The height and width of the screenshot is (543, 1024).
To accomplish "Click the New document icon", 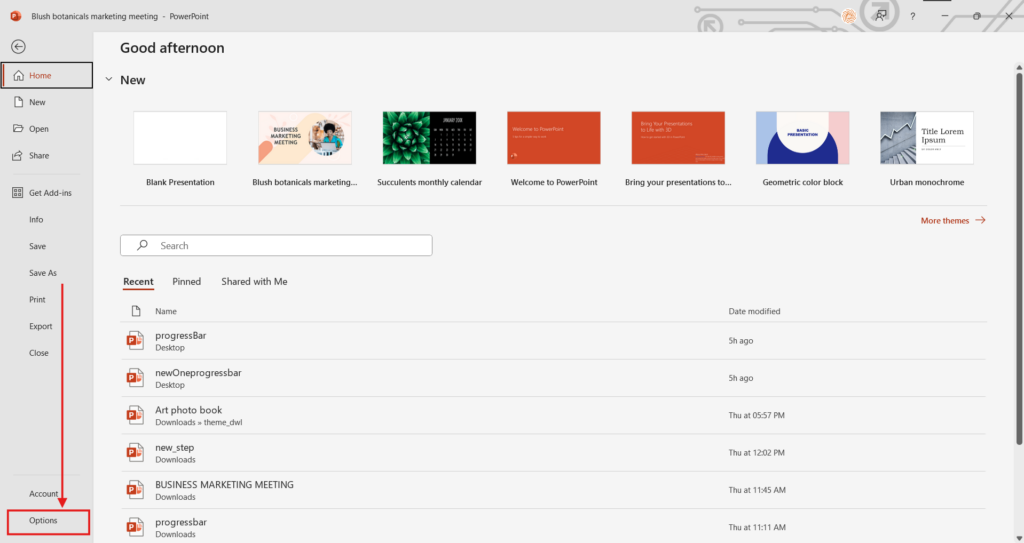I will point(18,102).
